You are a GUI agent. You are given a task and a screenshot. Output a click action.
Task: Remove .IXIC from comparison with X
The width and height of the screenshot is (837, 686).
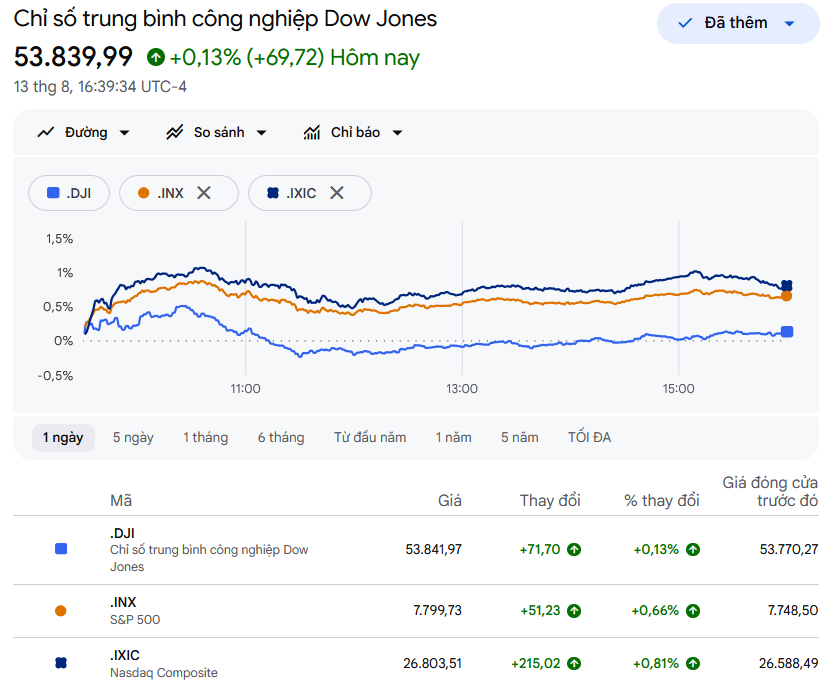[x=336, y=193]
